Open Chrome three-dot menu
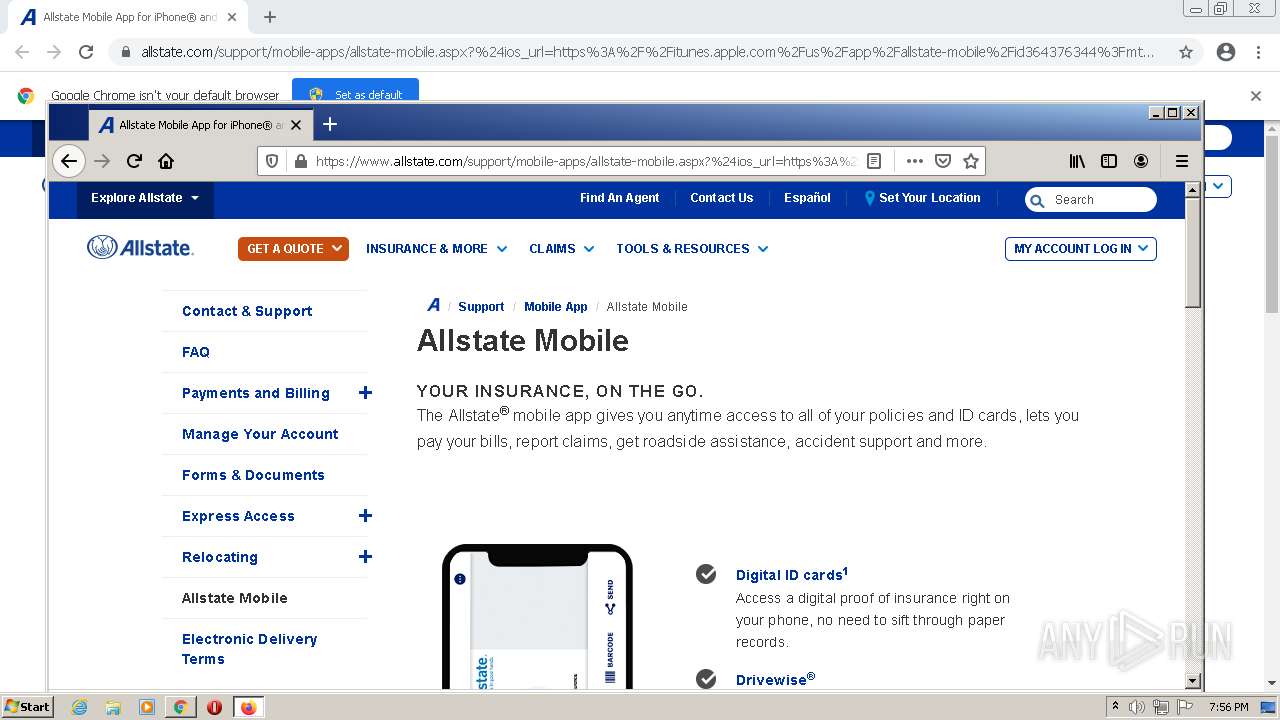 tap(1258, 52)
